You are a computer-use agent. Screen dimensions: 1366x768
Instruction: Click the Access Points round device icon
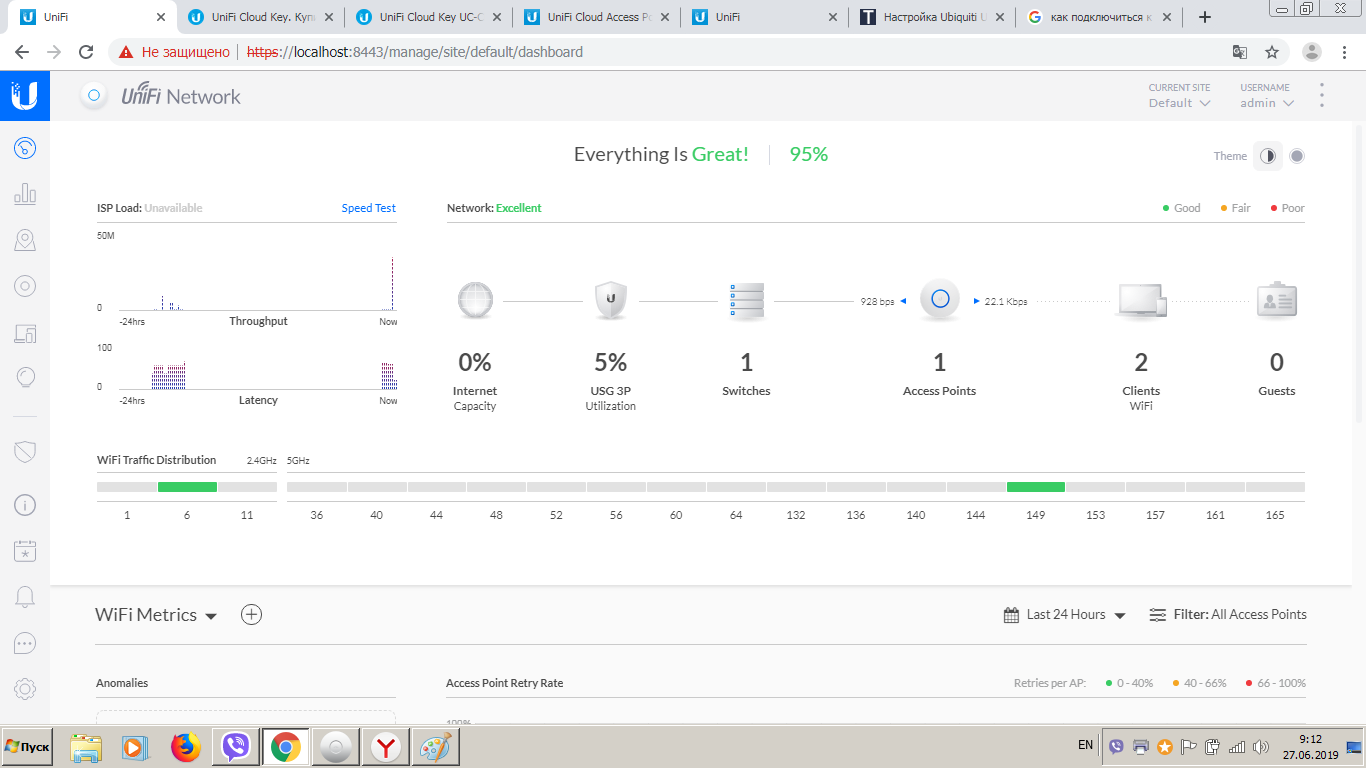coord(939,299)
